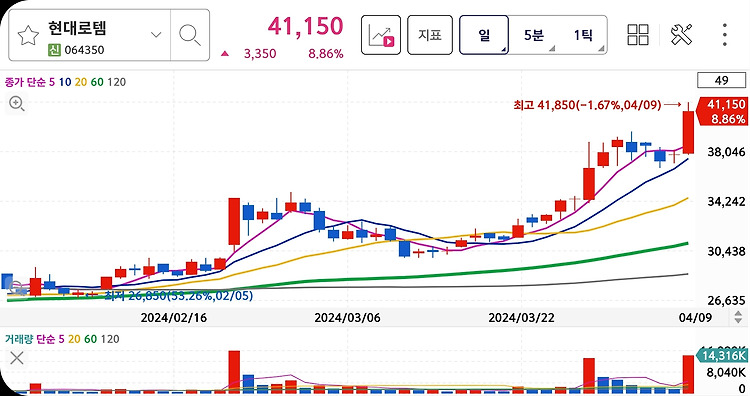Open the multi-chart grid layout icon
The width and height of the screenshot is (750, 396).
tap(638, 35)
